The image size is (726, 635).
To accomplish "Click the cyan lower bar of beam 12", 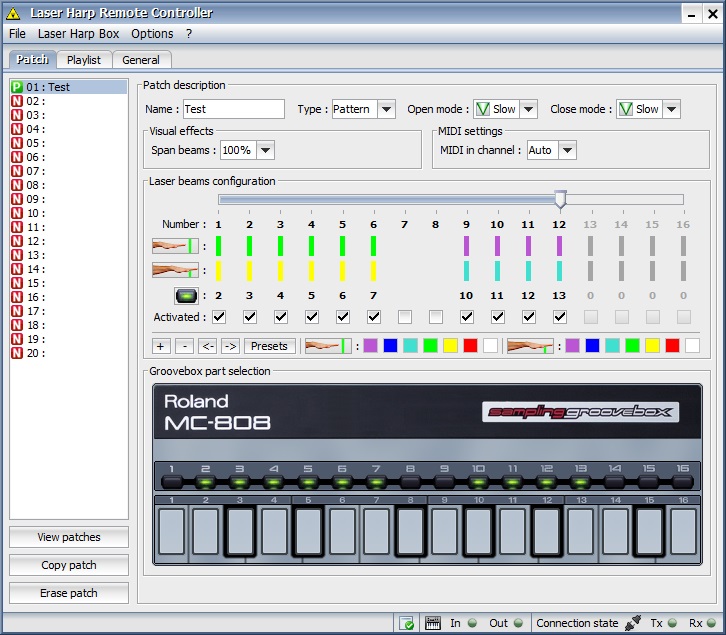I will [x=559, y=271].
